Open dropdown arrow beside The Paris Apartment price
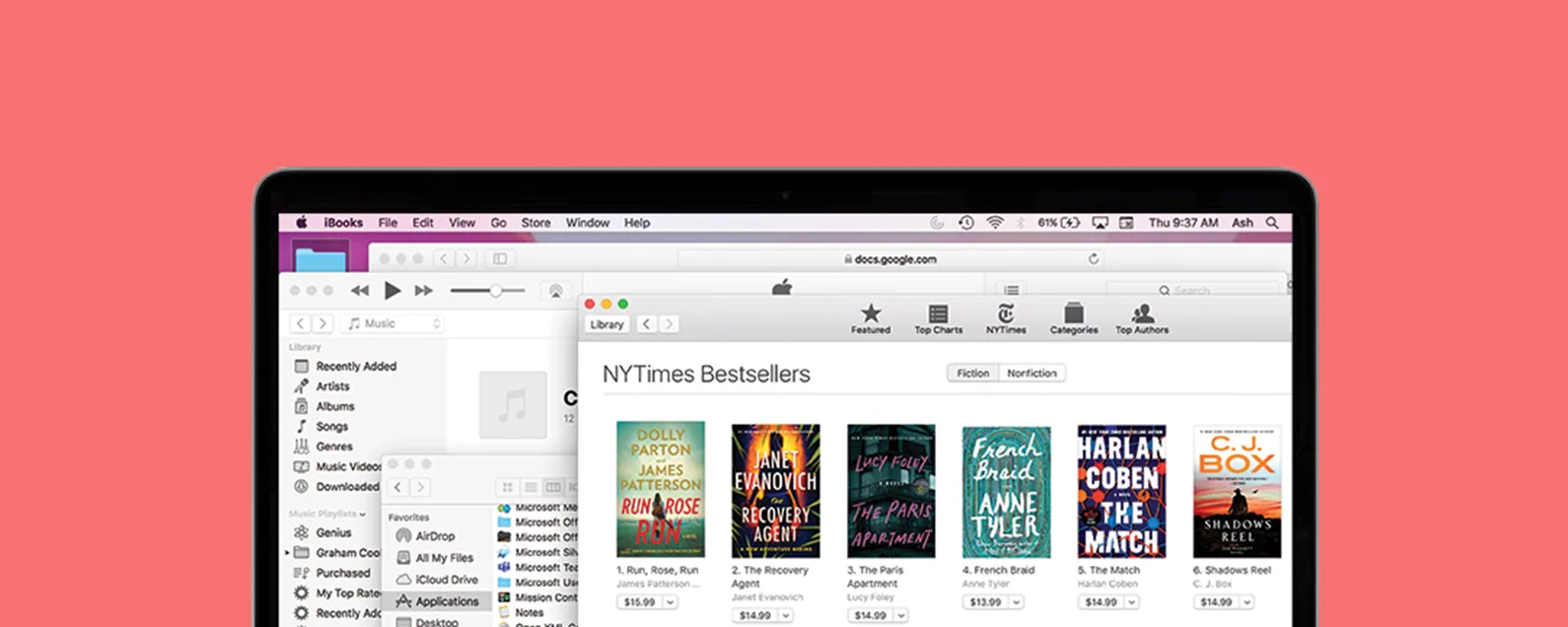Image resolution: width=1568 pixels, height=627 pixels. click(x=901, y=616)
